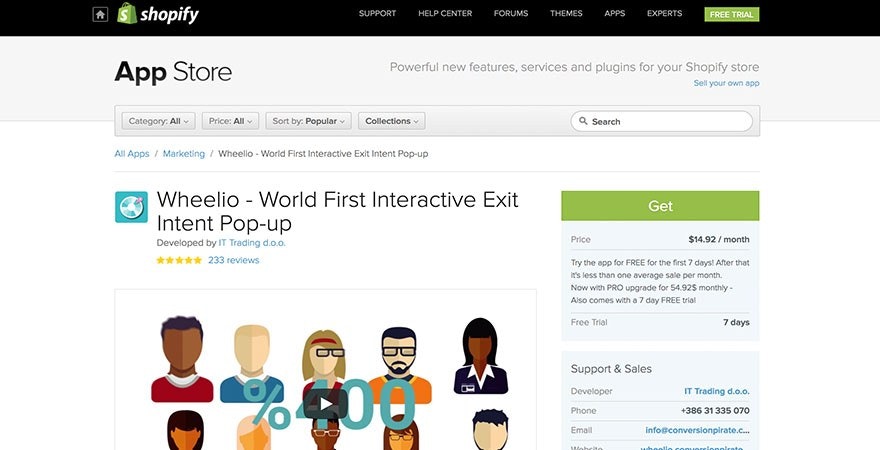Viewport: 880px width, 450px height.
Task: Click inside the Search input field
Action: pyautogui.click(x=670, y=121)
